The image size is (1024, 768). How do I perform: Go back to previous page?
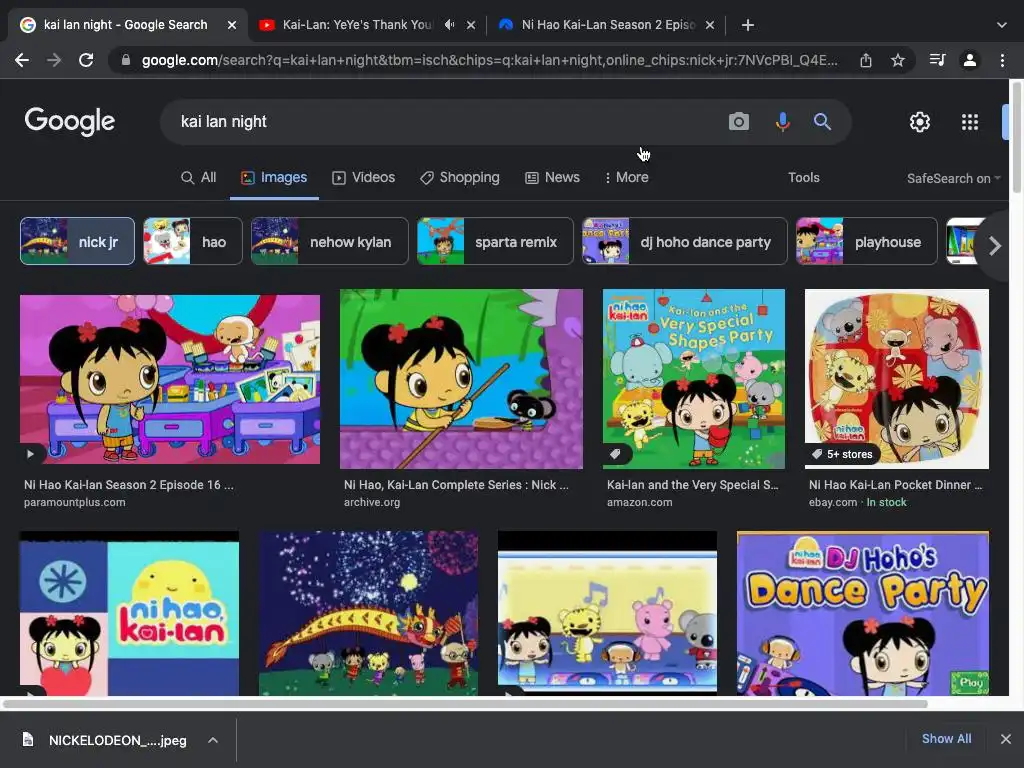pyautogui.click(x=22, y=60)
